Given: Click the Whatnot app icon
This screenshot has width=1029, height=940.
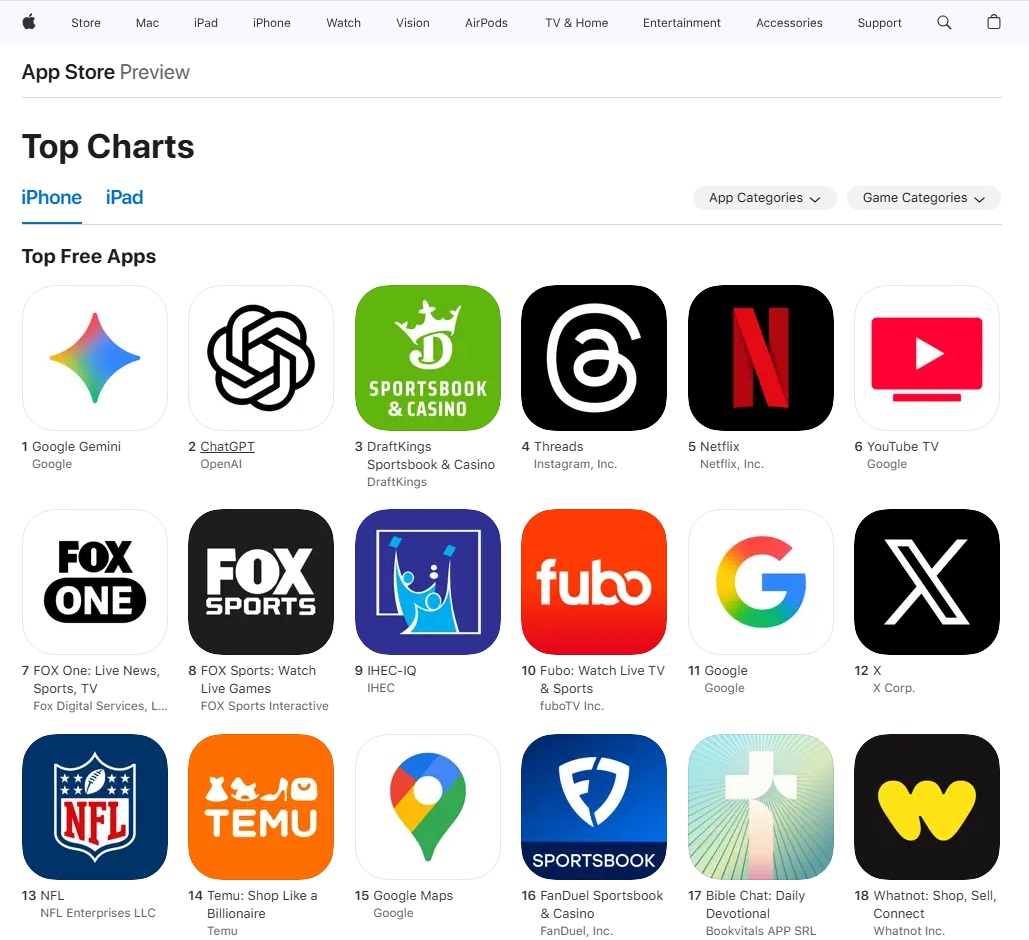Looking at the screenshot, I should click(x=927, y=807).
